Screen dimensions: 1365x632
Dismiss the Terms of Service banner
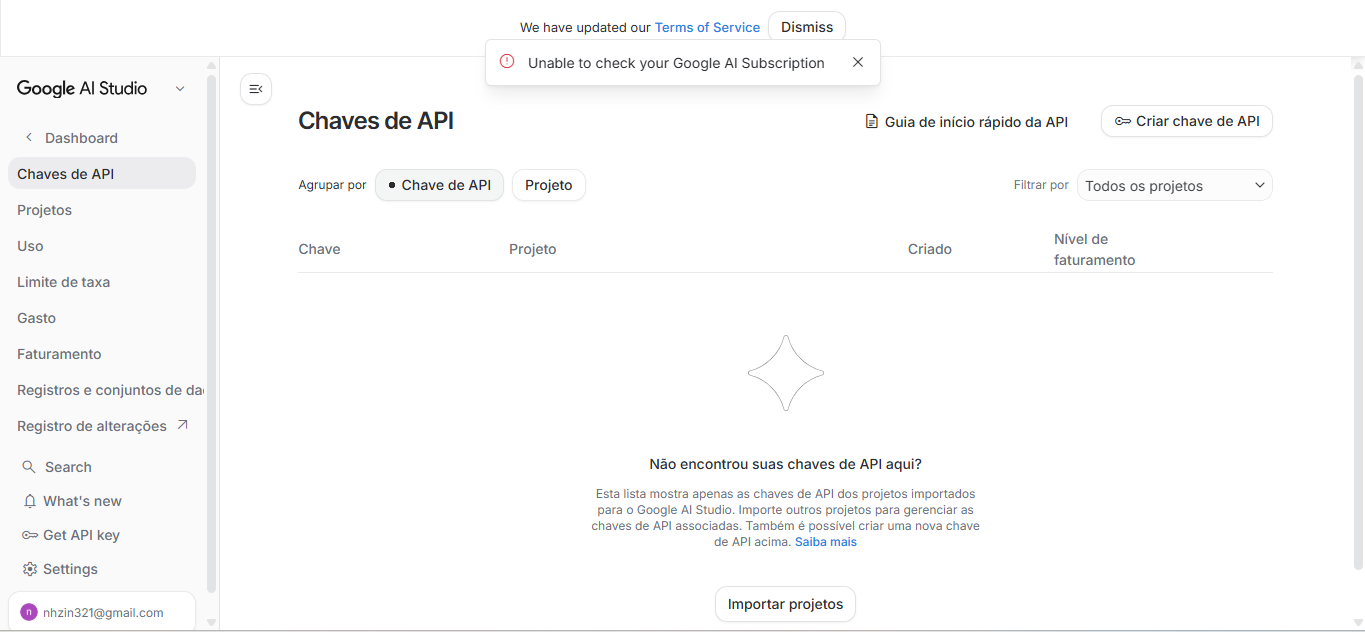point(807,27)
